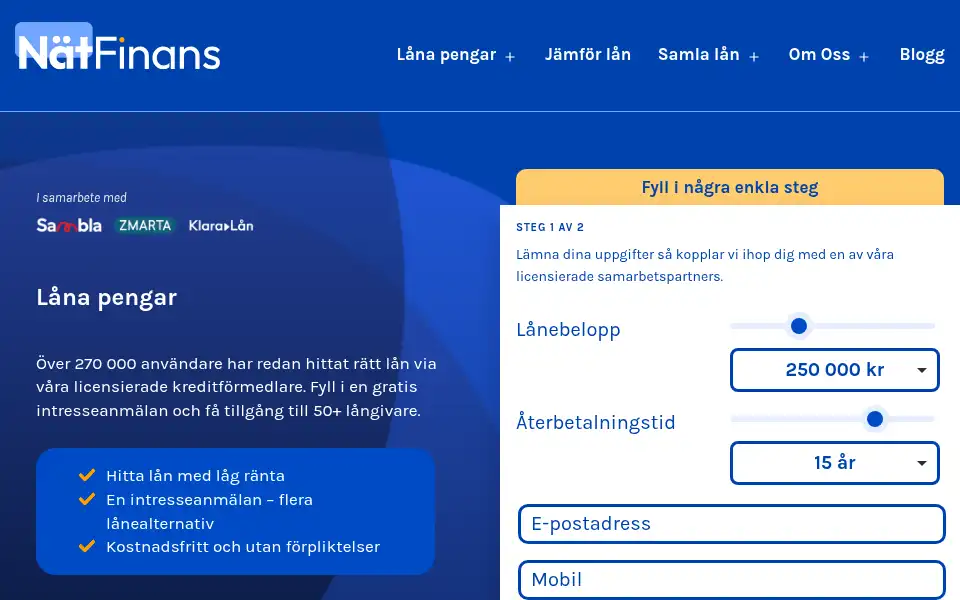
Task: Focus the Mobil input field
Action: 732,580
